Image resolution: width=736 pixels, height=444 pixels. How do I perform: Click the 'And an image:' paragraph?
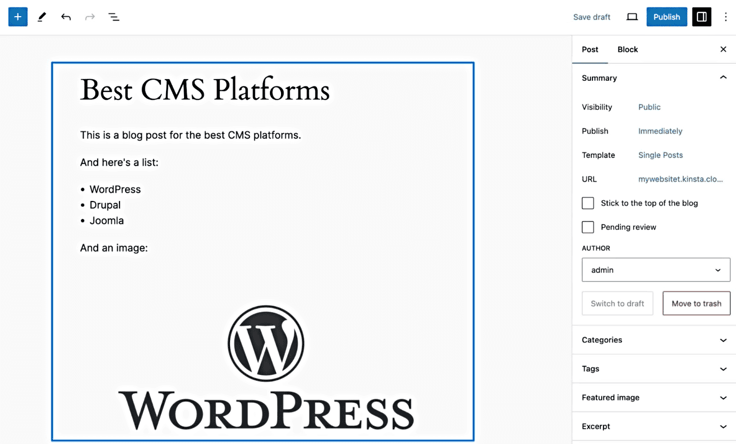pos(114,248)
